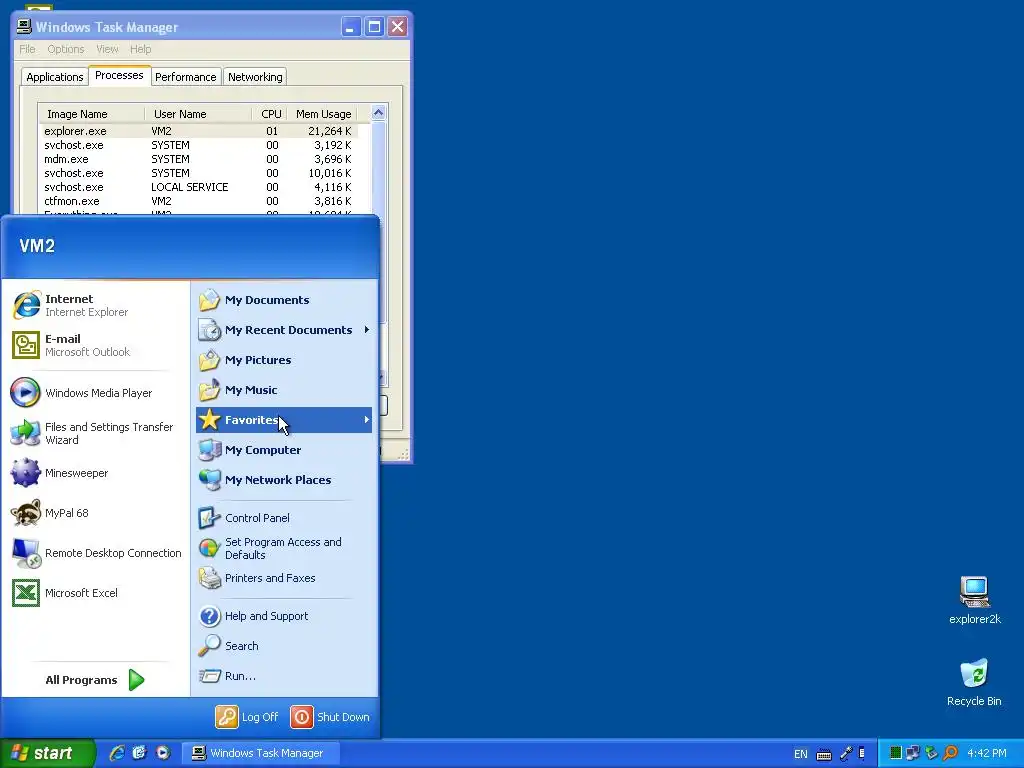The height and width of the screenshot is (768, 1024).
Task: Open My Network Places
Action: coord(284,480)
